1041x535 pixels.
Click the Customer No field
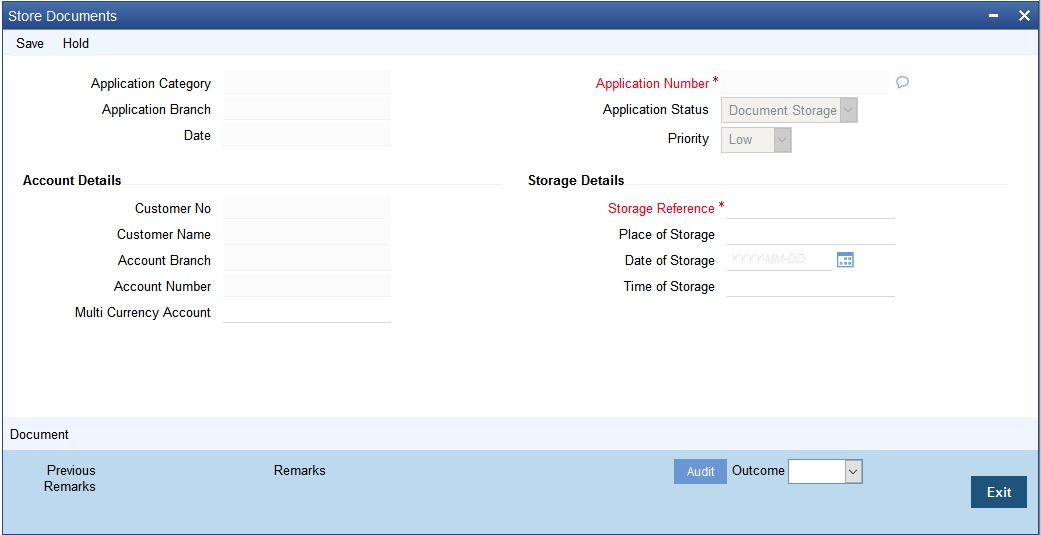307,208
